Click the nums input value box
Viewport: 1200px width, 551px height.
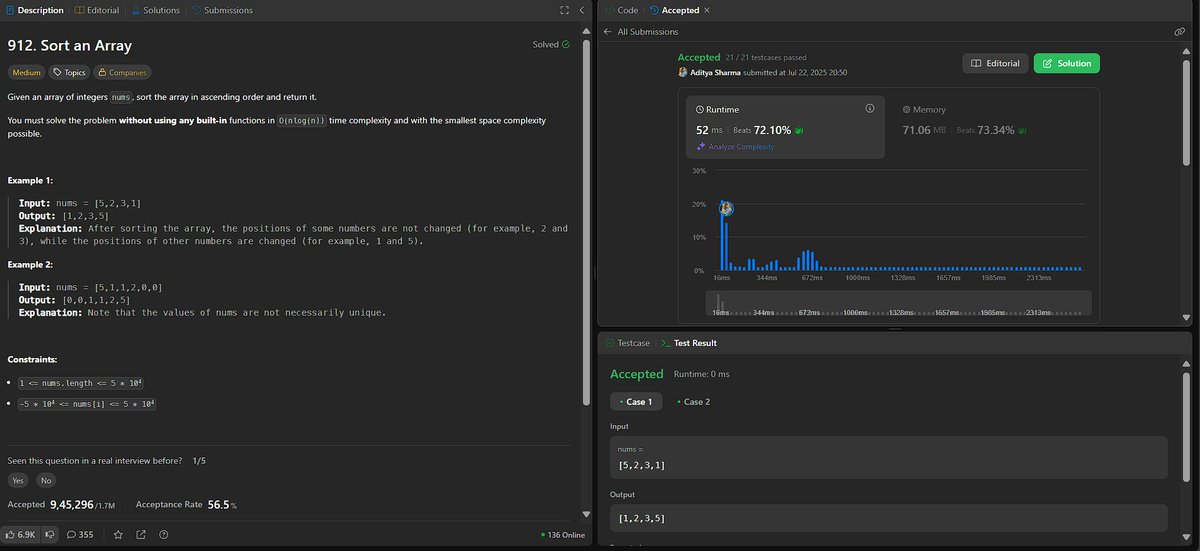click(888, 458)
